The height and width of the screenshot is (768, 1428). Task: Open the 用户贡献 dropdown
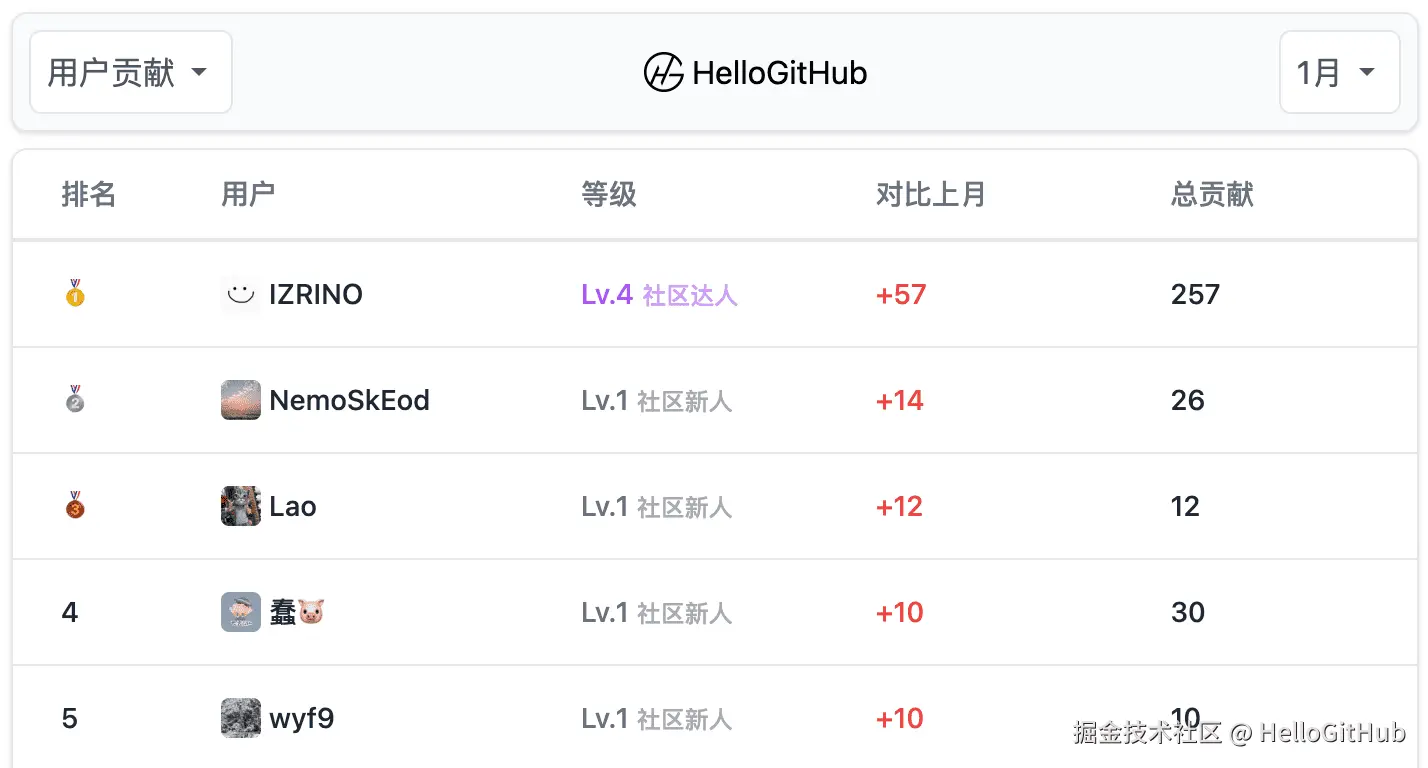(130, 72)
